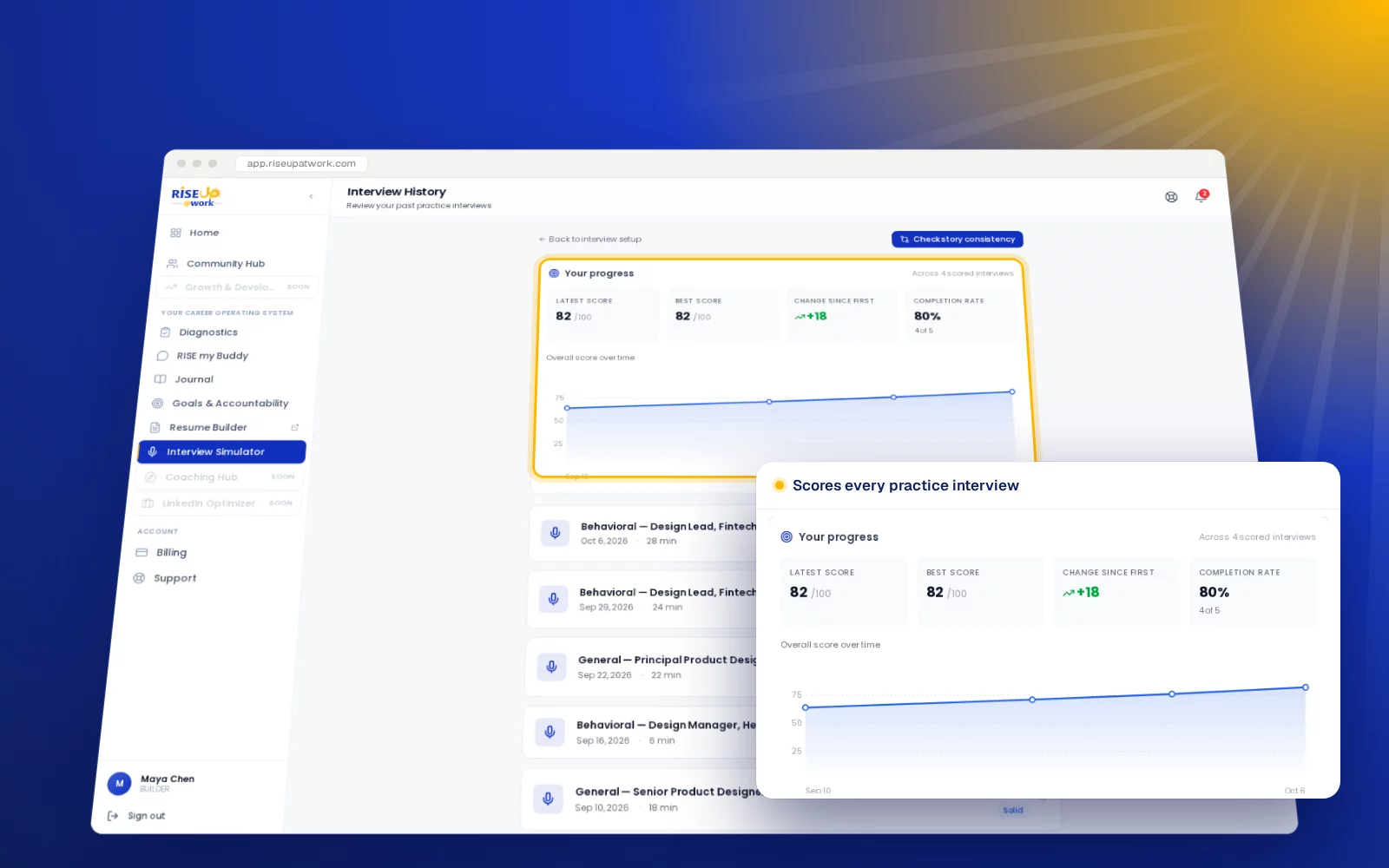Screen dimensions: 1389x868
Task: Click Back to interview setup link
Action: coord(590,239)
